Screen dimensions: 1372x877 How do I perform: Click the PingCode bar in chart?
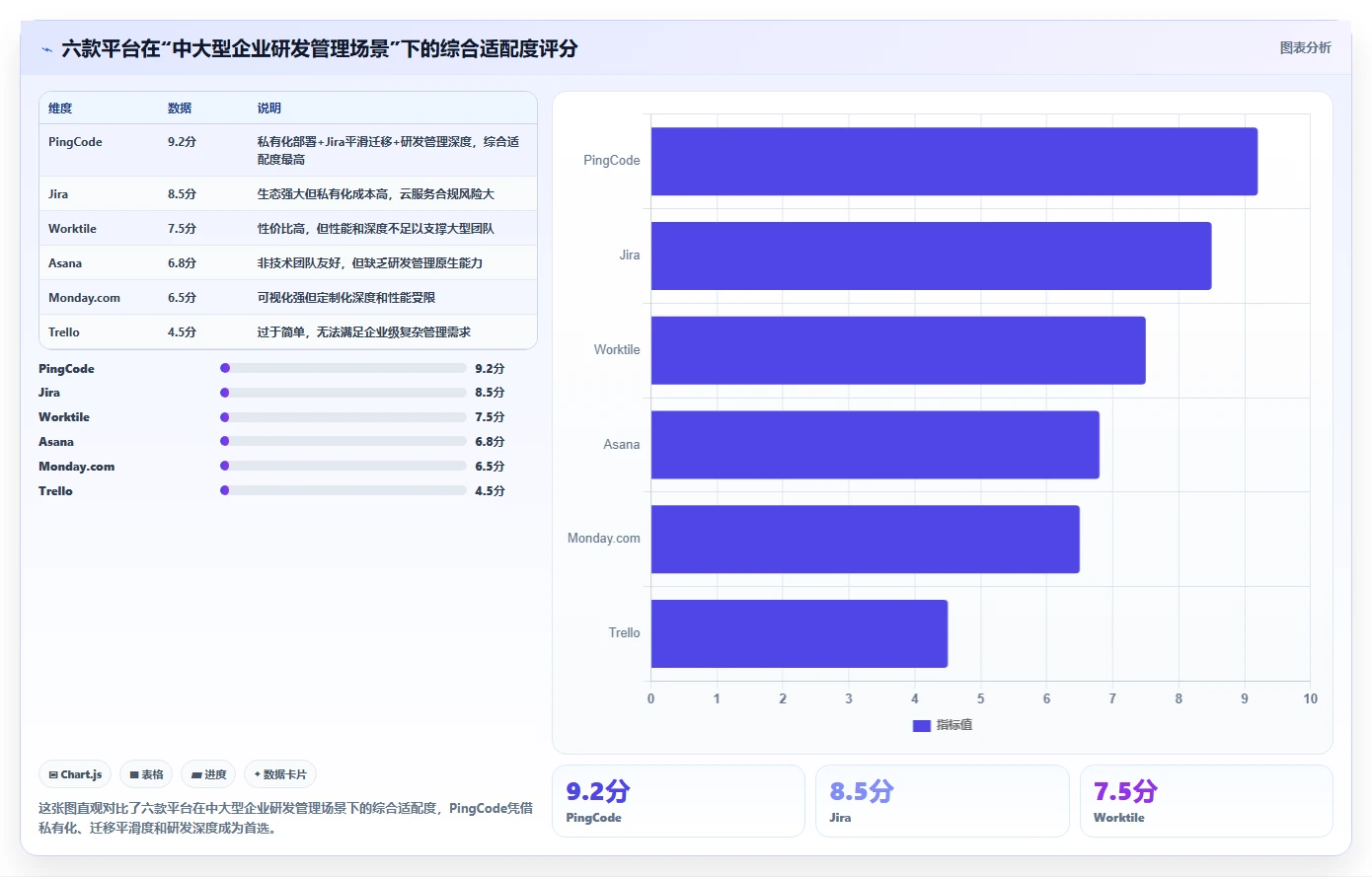pyautogui.click(x=954, y=161)
